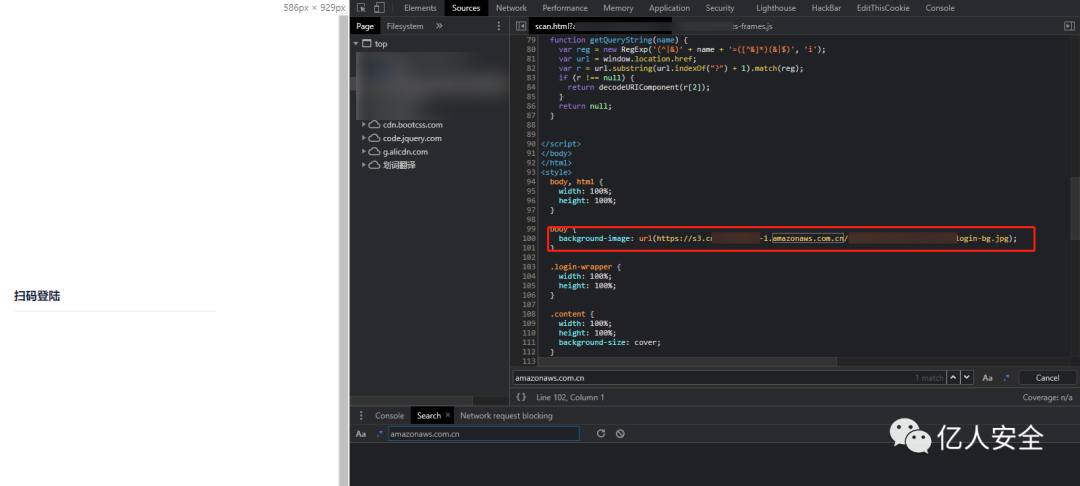Clear the search results icon

620,434
